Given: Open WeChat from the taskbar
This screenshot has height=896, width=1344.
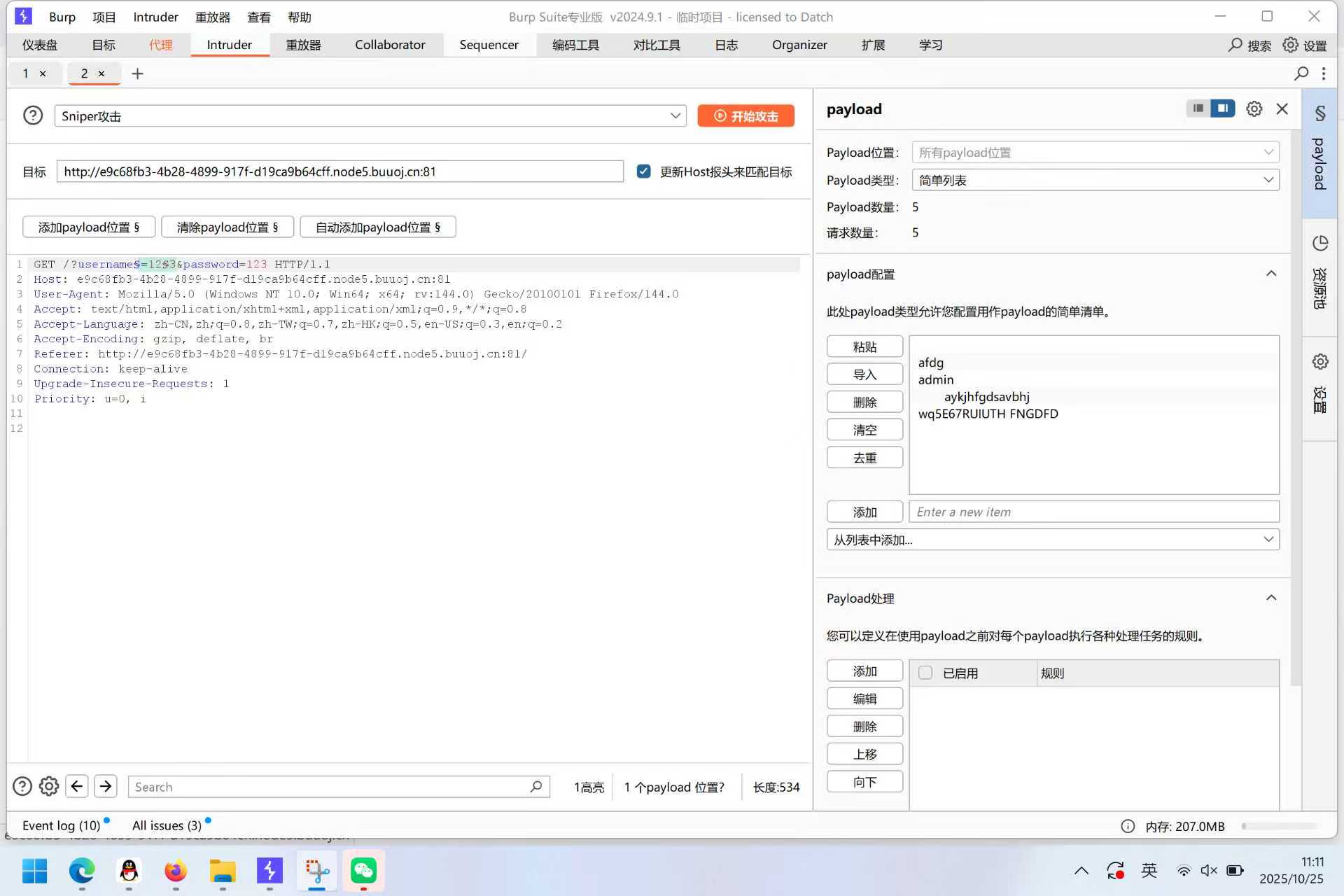Looking at the screenshot, I should [363, 871].
